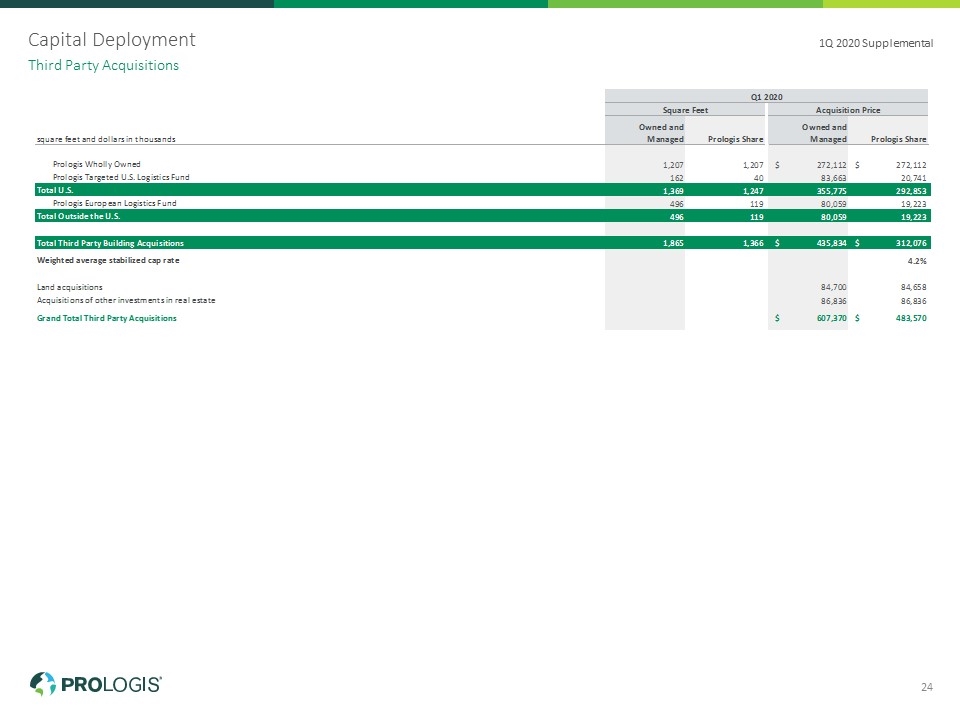This screenshot has width=960, height=720.
Task: Click the PROLOGIS wordmark
Action: click(x=111, y=684)
